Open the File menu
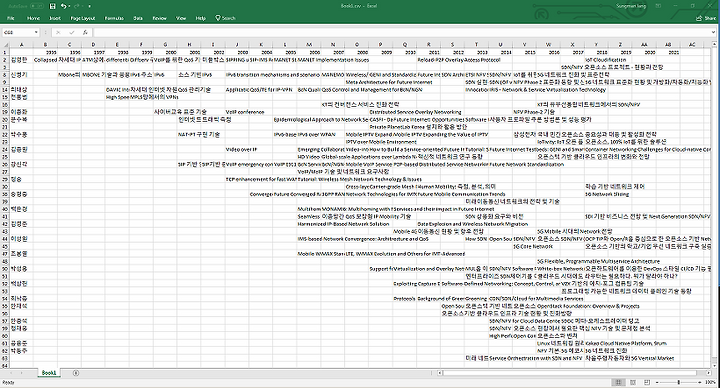 tap(11, 18)
